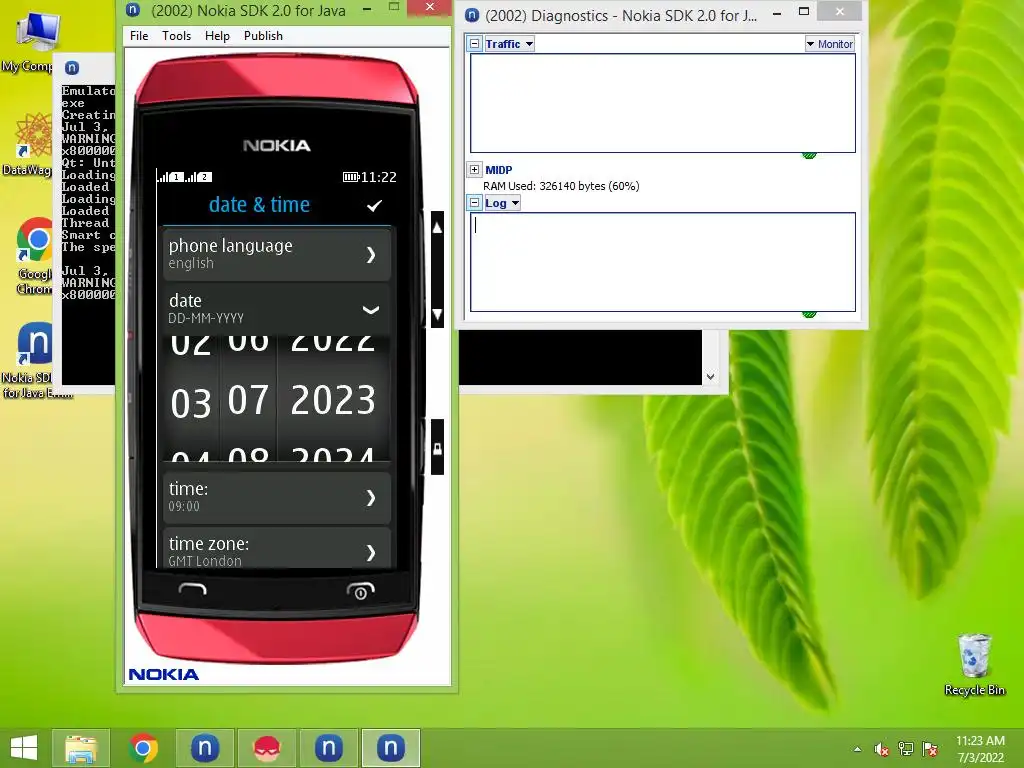Click the RAM Used 326140 bytes text
The height and width of the screenshot is (768, 1024).
[561, 186]
